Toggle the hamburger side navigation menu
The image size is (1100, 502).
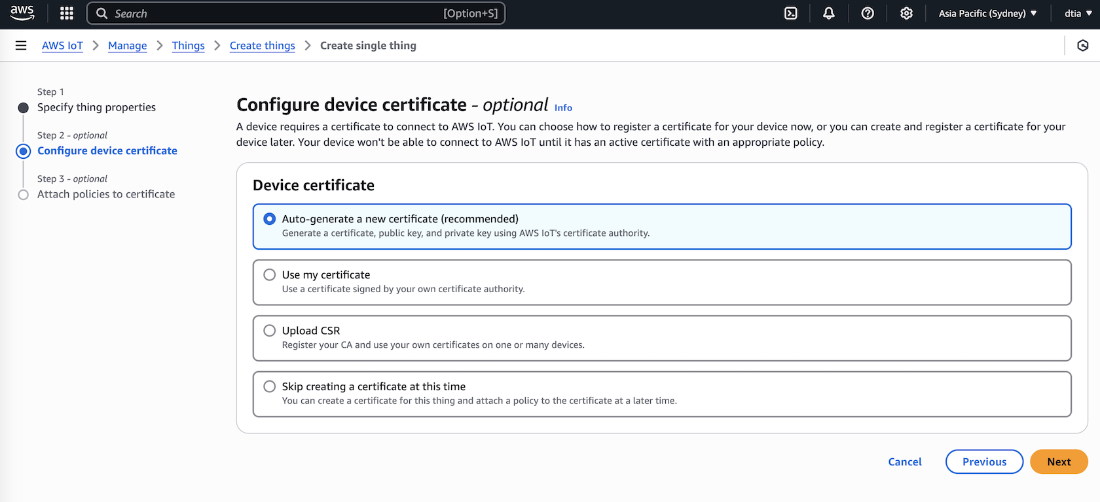pyautogui.click(x=21, y=46)
